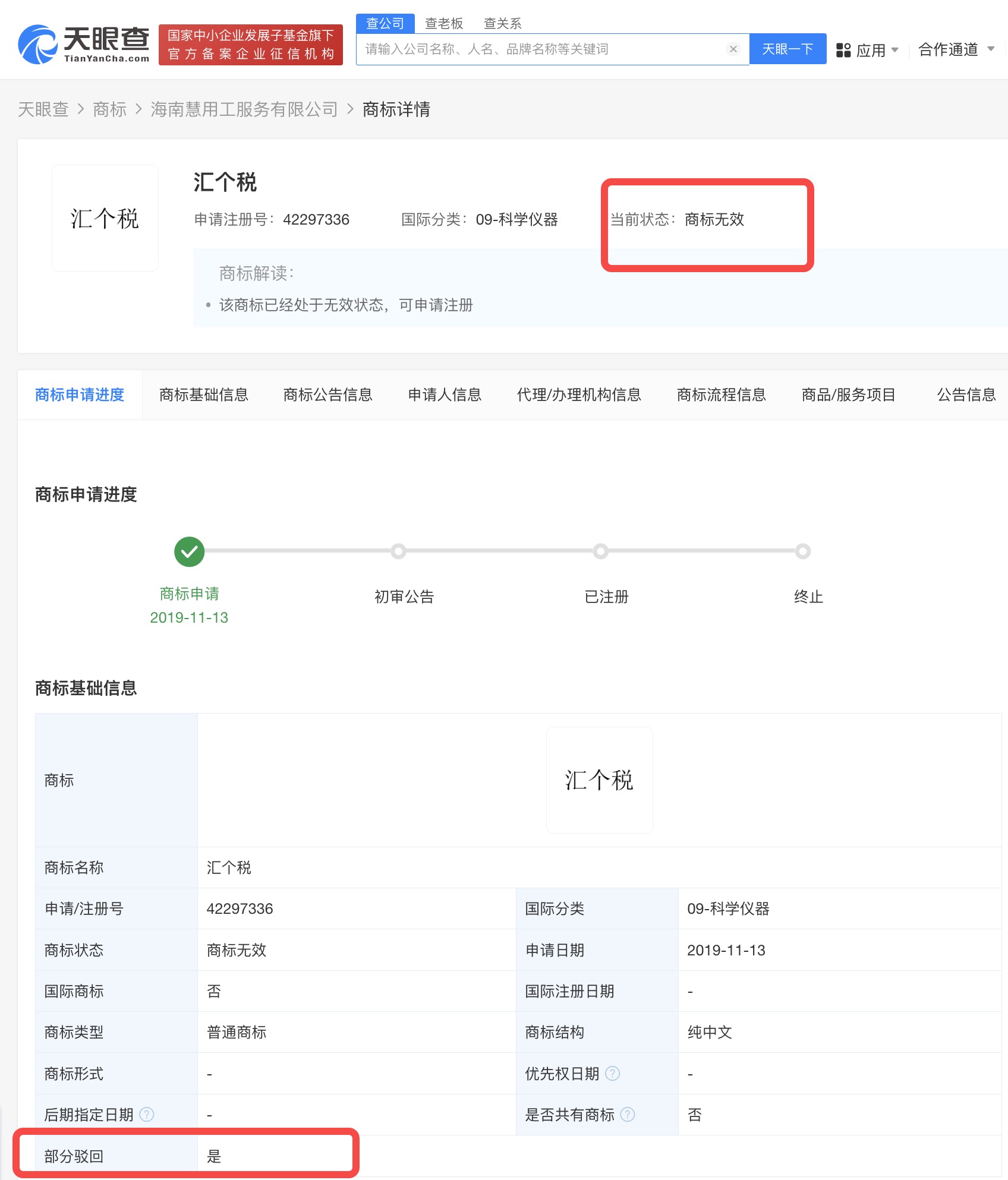Screen dimensions: 1008x1180
Task: Click the 终止 progress node
Action: (x=803, y=551)
